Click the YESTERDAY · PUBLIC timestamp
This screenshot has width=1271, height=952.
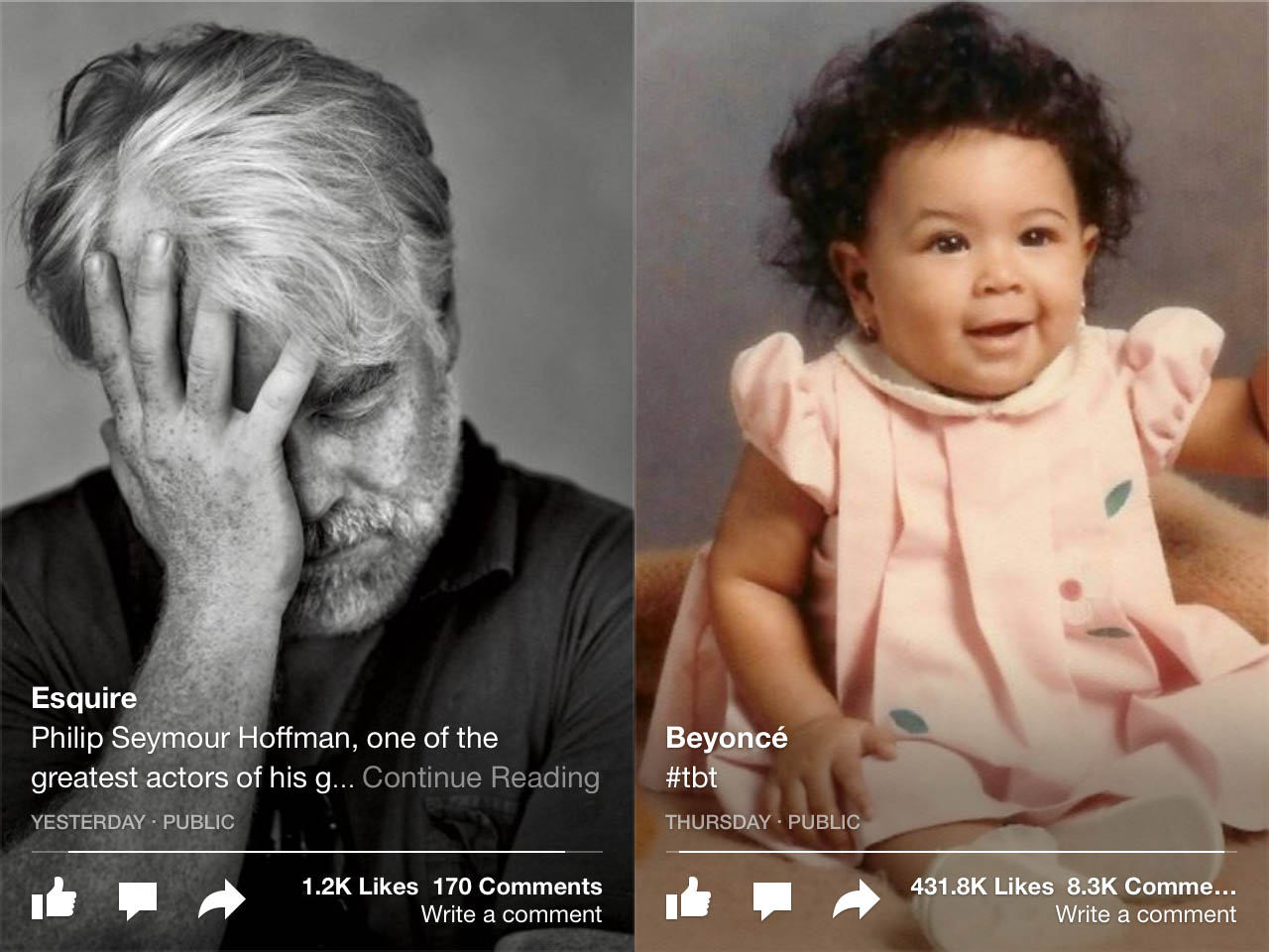coord(133,822)
